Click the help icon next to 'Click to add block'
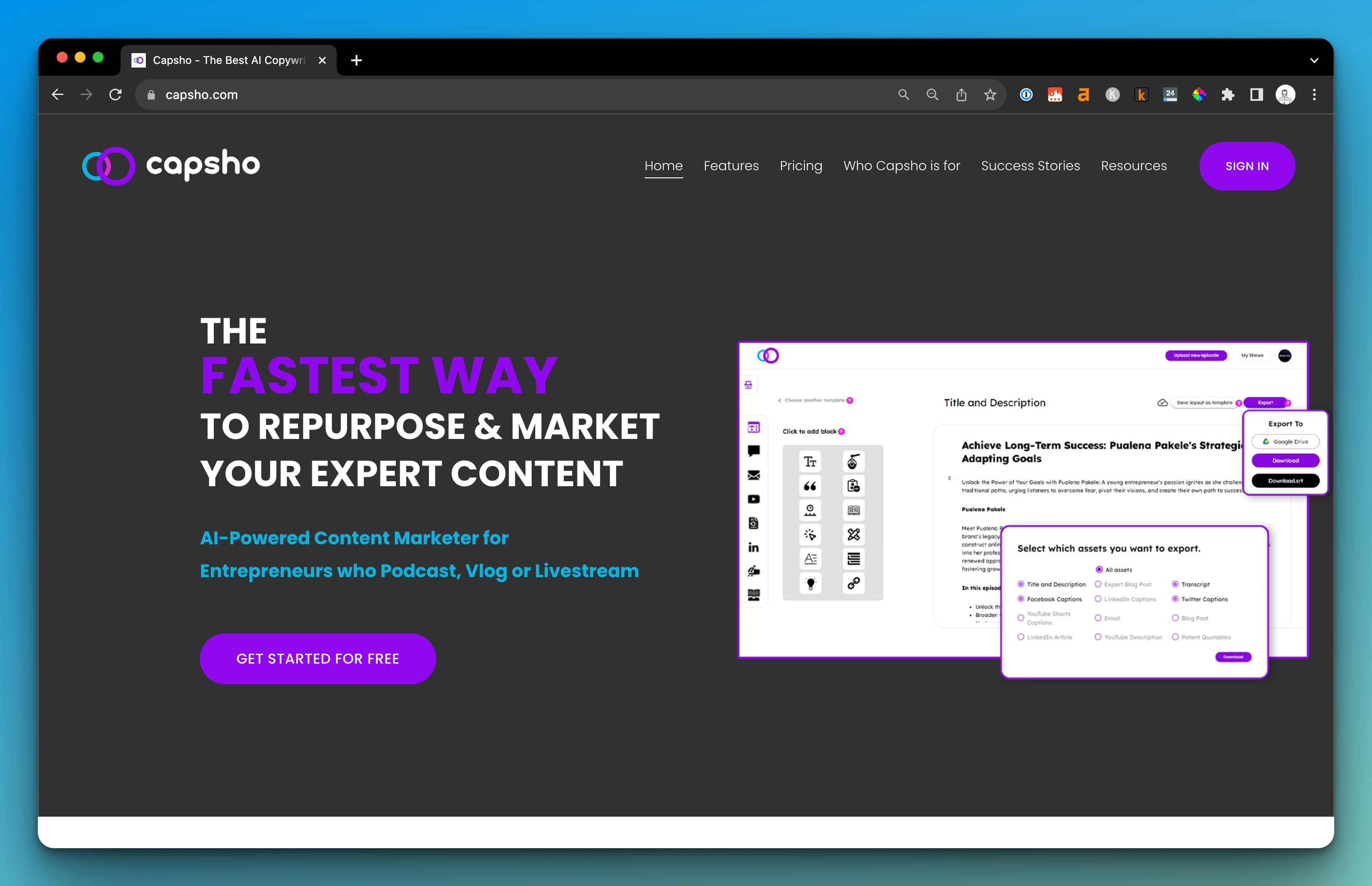The width and height of the screenshot is (1372, 886). click(x=842, y=431)
